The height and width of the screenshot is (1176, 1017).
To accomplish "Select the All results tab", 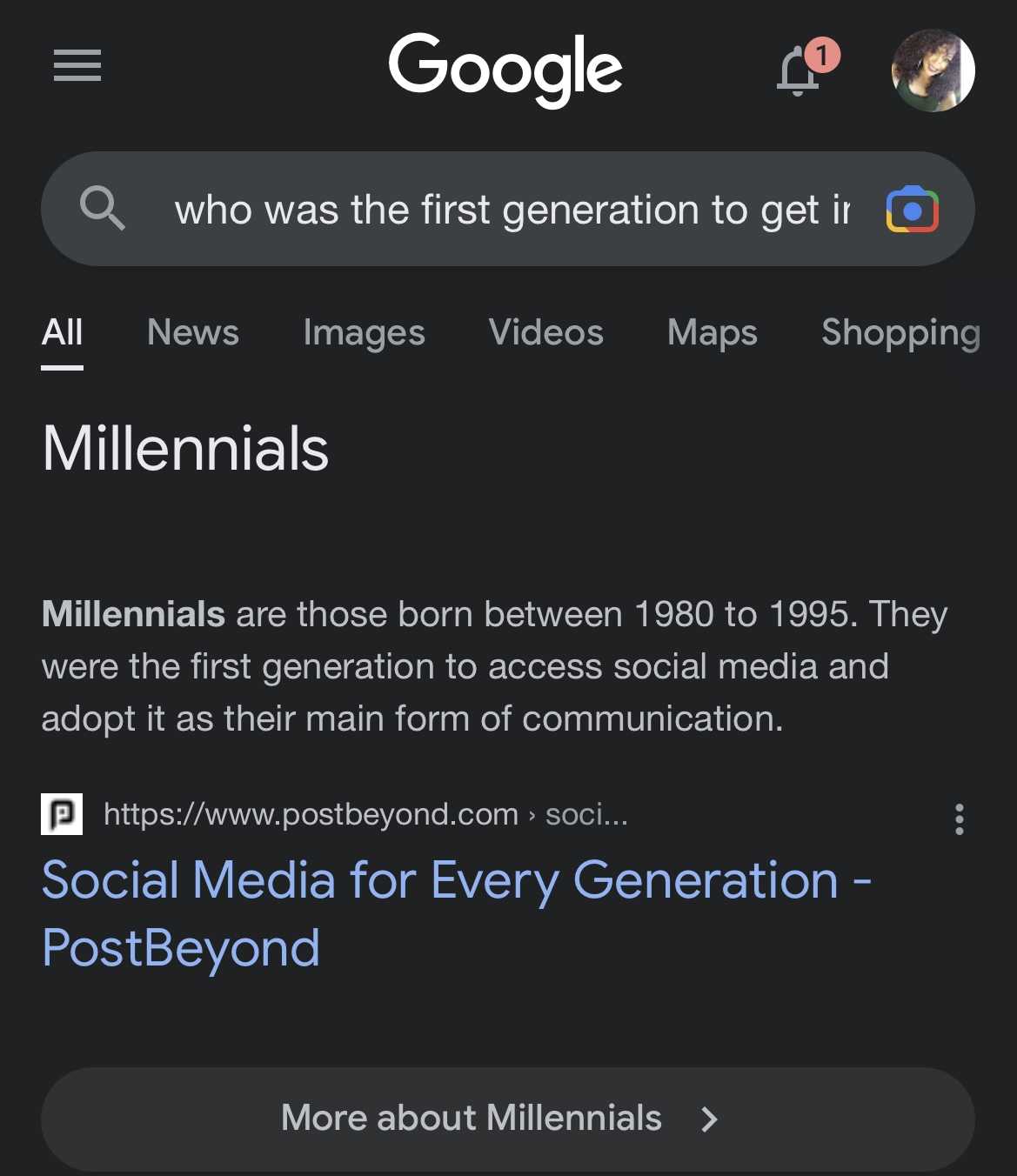I will tap(62, 333).
